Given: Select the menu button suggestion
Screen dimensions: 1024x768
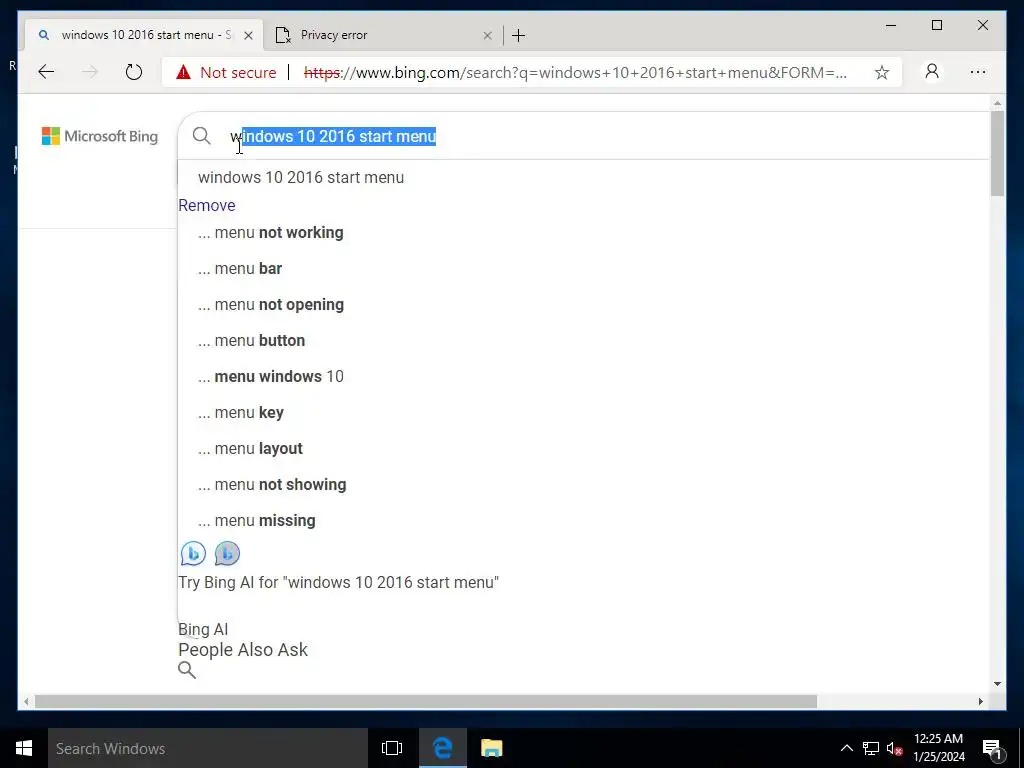Looking at the screenshot, I should click(x=251, y=340).
